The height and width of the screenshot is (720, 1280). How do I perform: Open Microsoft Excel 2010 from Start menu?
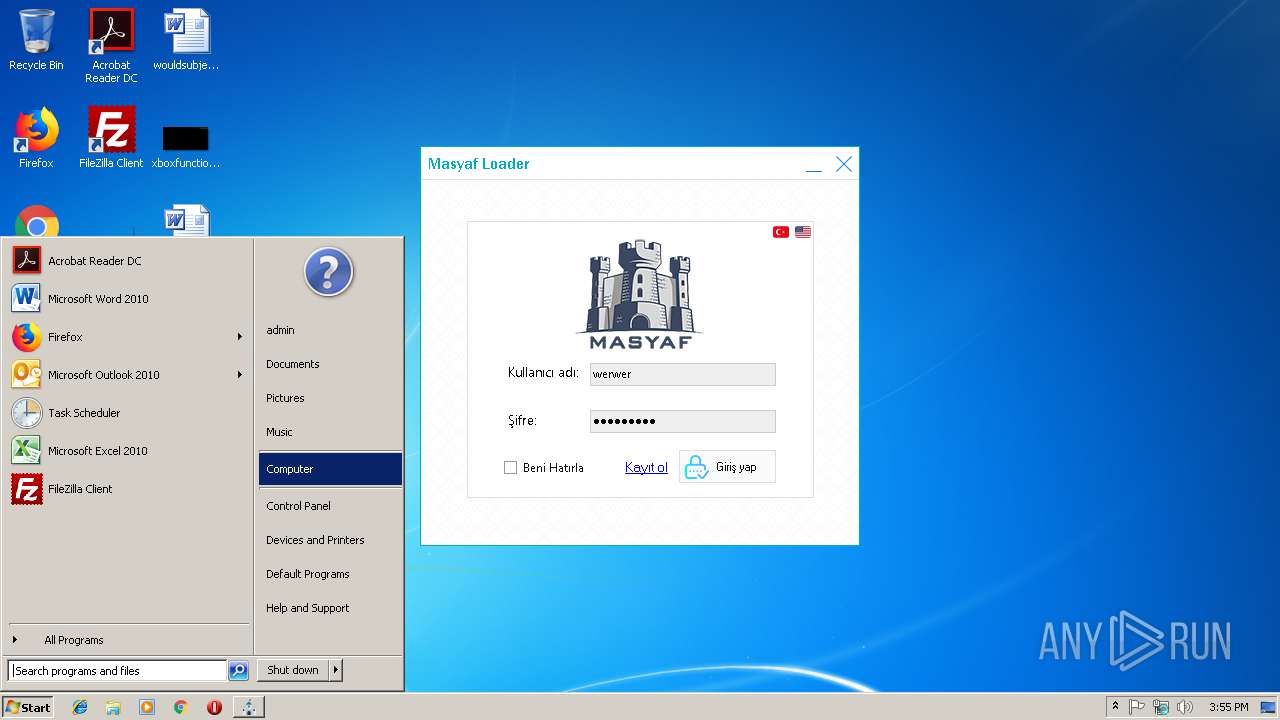tap(127, 451)
